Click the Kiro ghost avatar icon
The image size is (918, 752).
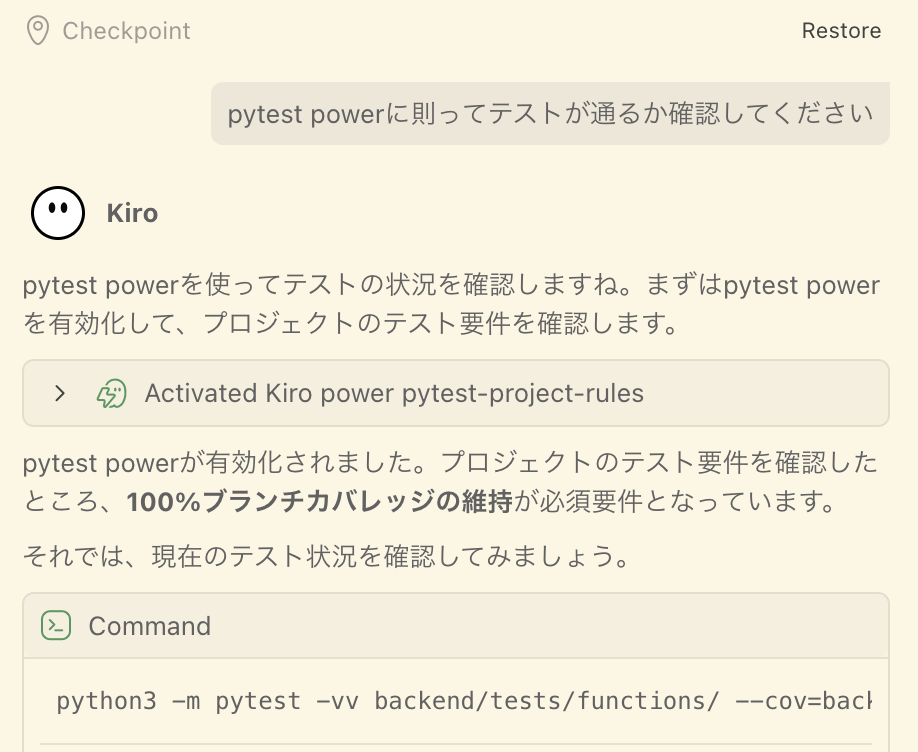point(57,213)
